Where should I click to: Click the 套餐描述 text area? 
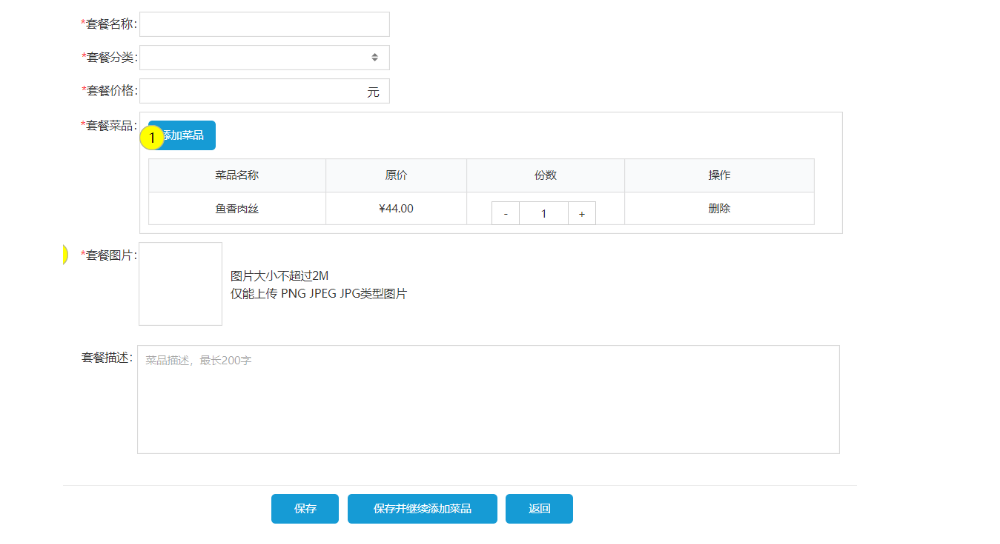[x=488, y=399]
